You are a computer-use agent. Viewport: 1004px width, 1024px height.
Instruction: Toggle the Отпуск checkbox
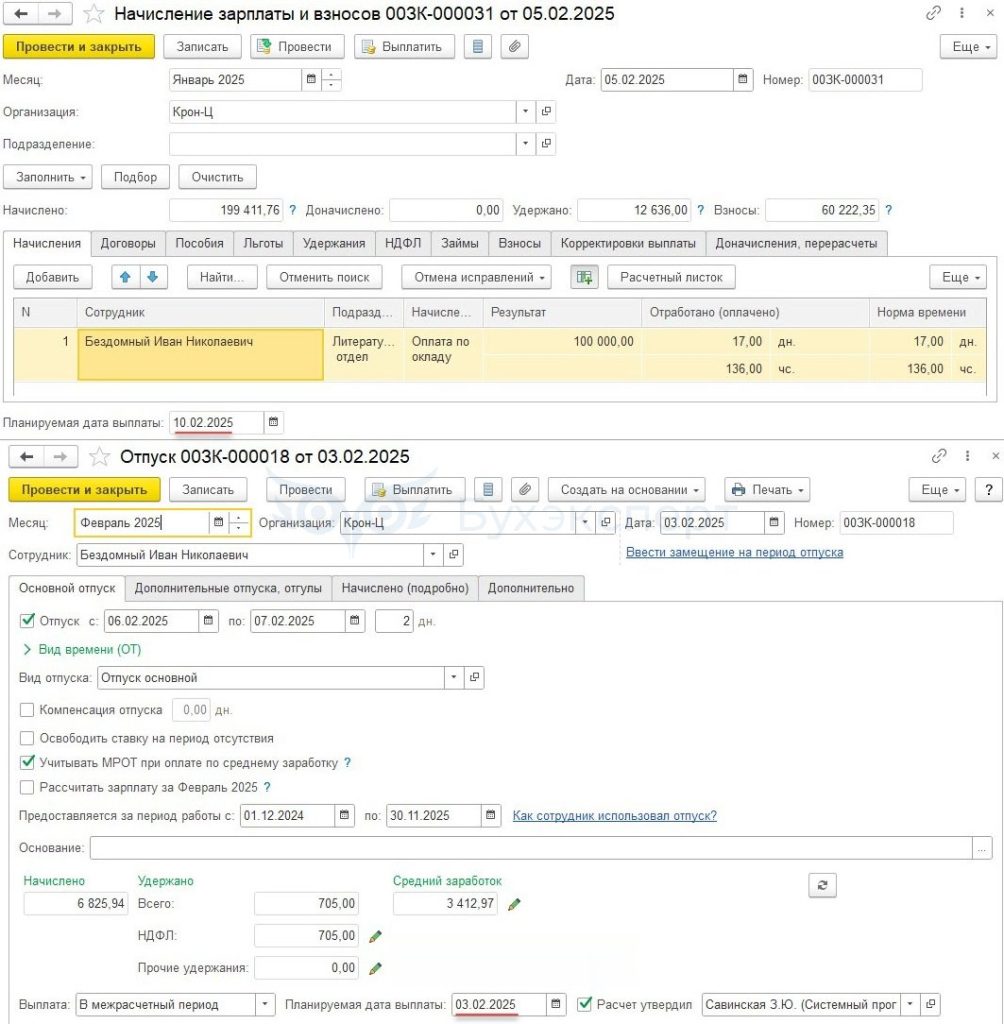click(x=27, y=620)
